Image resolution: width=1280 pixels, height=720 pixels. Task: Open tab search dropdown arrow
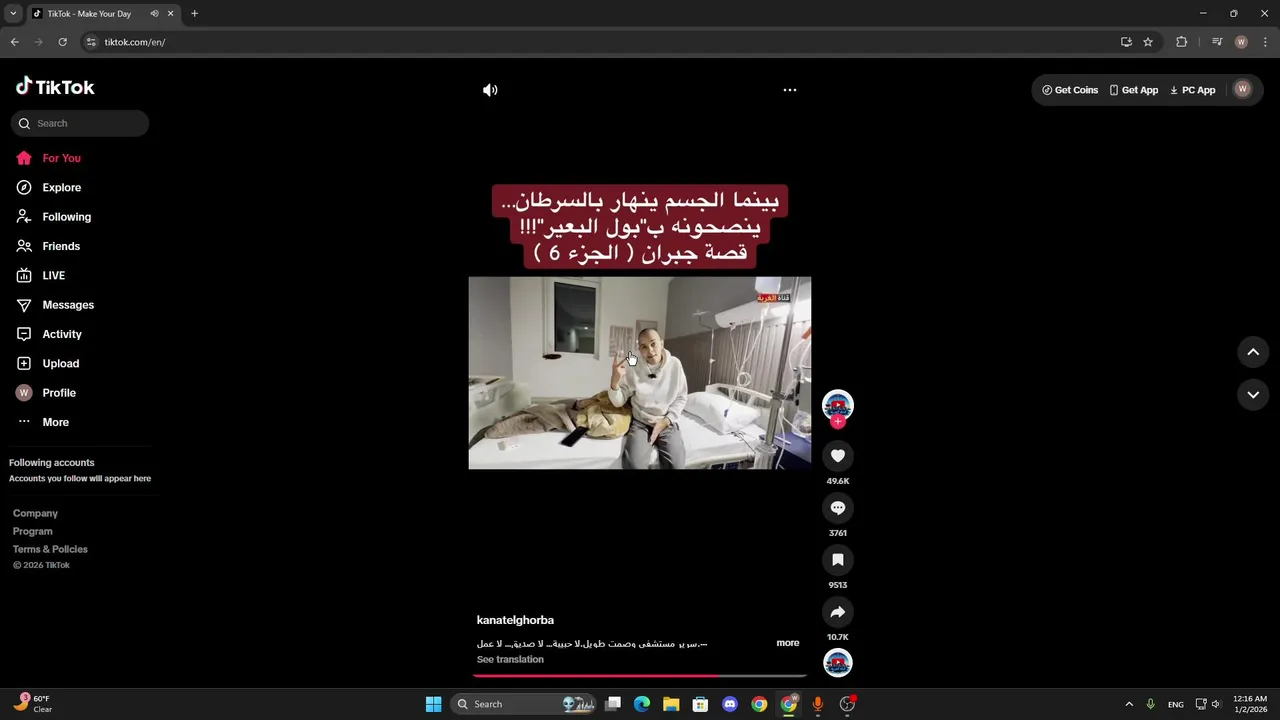click(13, 14)
